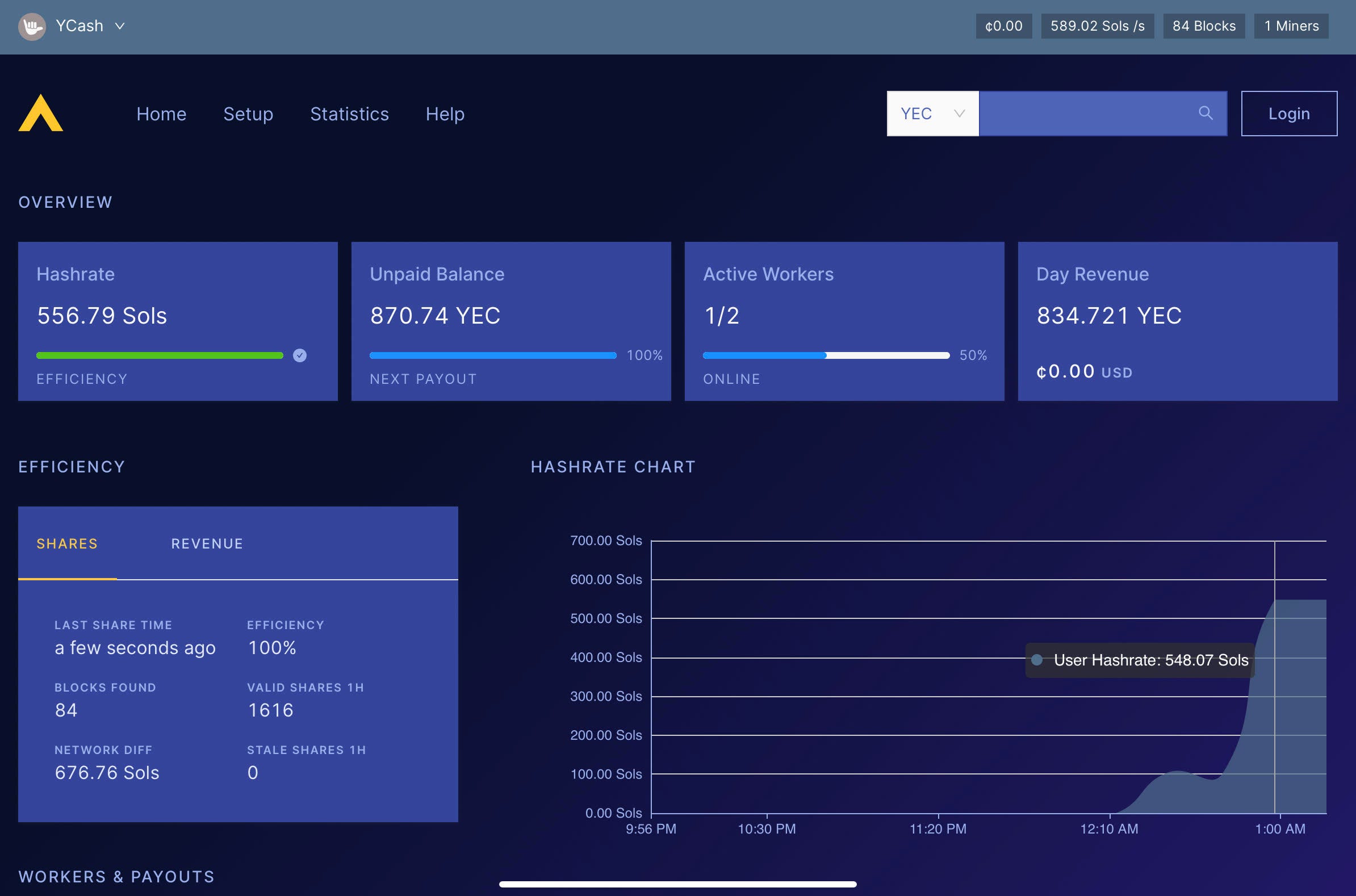Click the 589.02 Sols /s badge
Viewport: 1356px width, 896px height.
click(1097, 26)
